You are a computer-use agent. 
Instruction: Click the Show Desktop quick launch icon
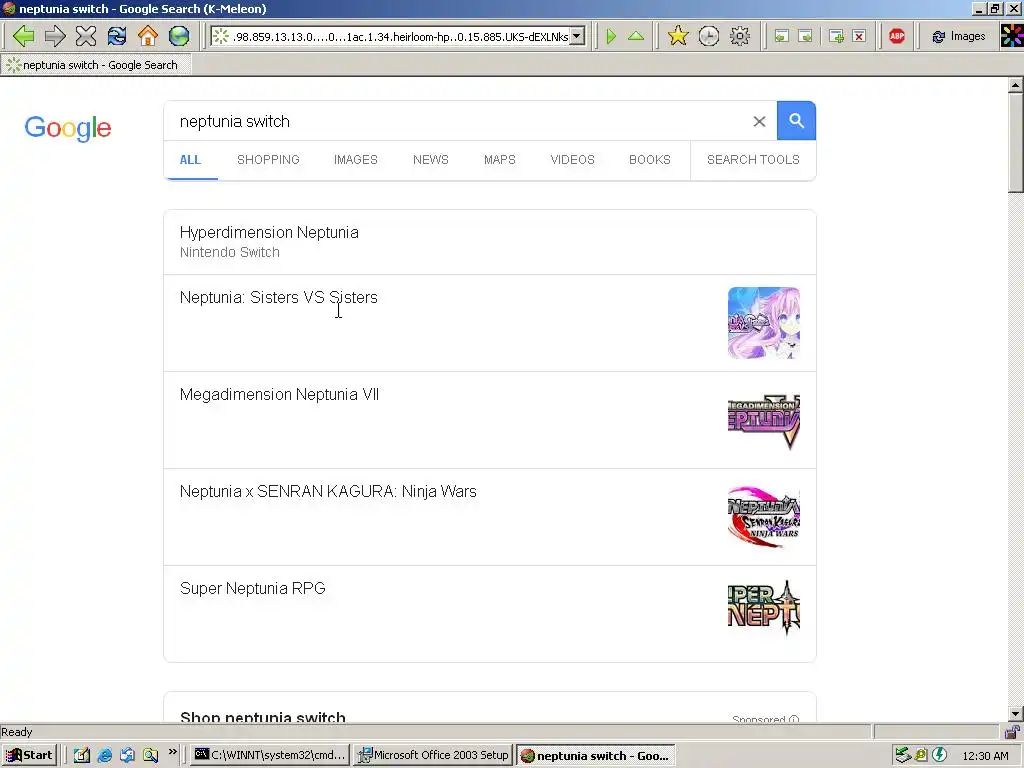tap(82, 755)
